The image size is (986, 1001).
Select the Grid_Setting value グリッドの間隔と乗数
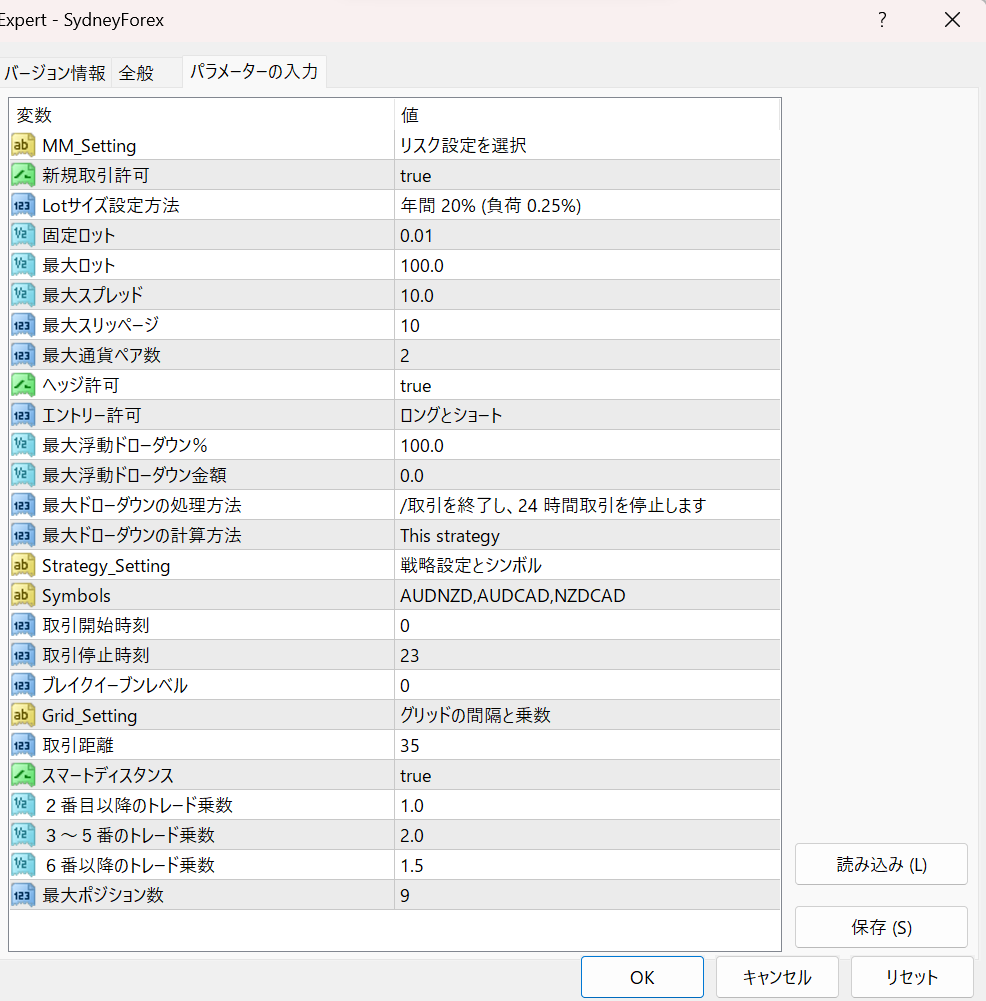click(x=587, y=715)
